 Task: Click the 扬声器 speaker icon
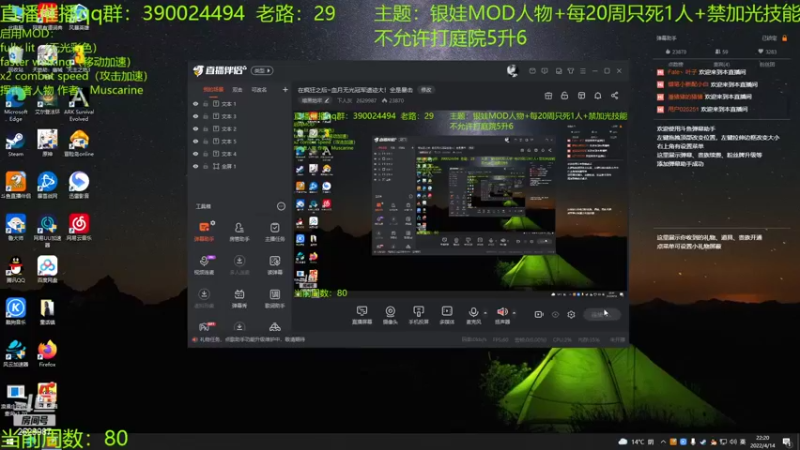tap(502, 312)
